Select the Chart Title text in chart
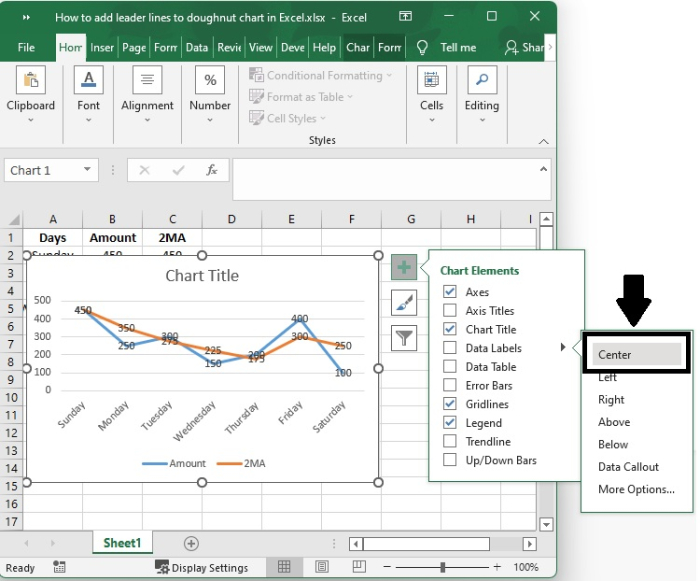700x581 pixels. click(x=202, y=276)
